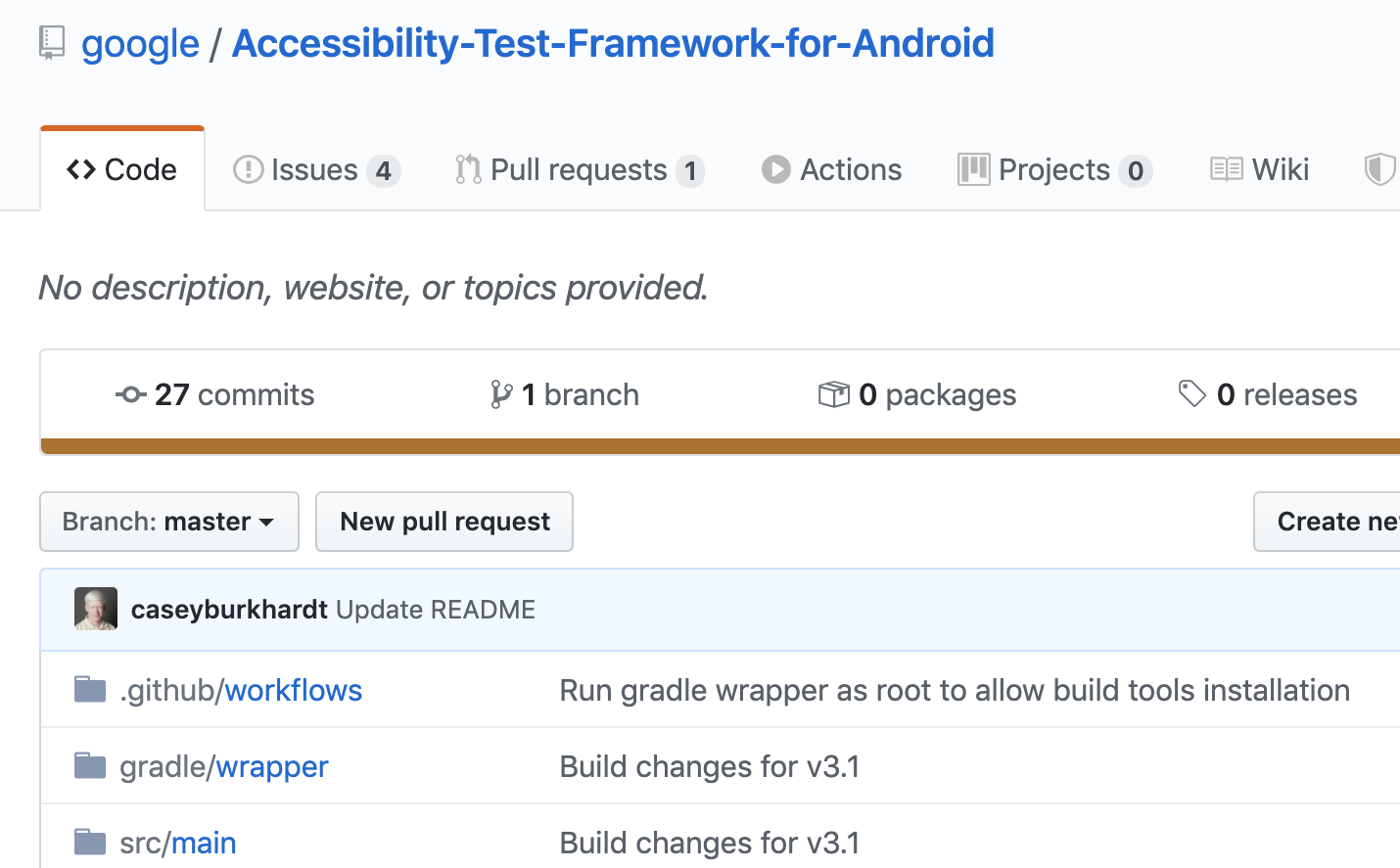Click the branch fork icon beside 1 branch
The height and width of the screenshot is (868, 1400).
(x=501, y=394)
